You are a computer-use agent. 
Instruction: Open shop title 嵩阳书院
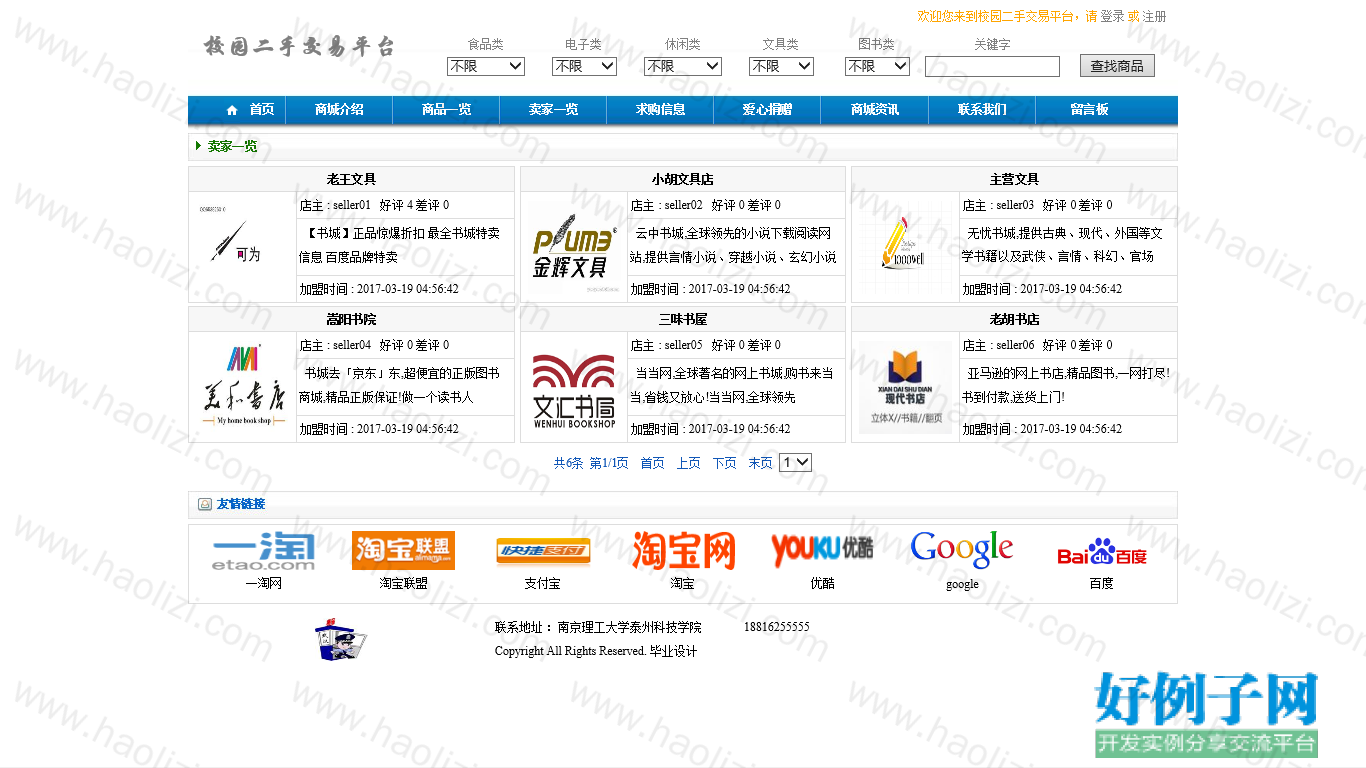(x=351, y=320)
